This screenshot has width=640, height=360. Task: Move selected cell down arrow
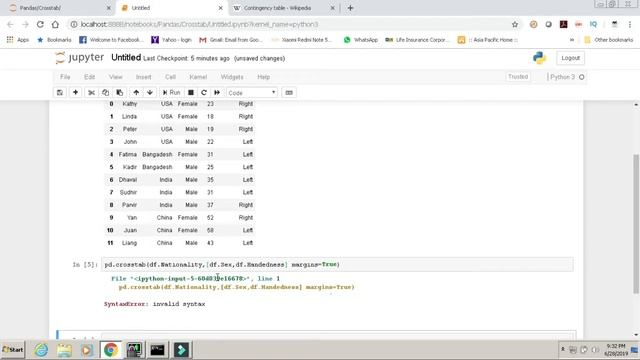tap(150, 93)
